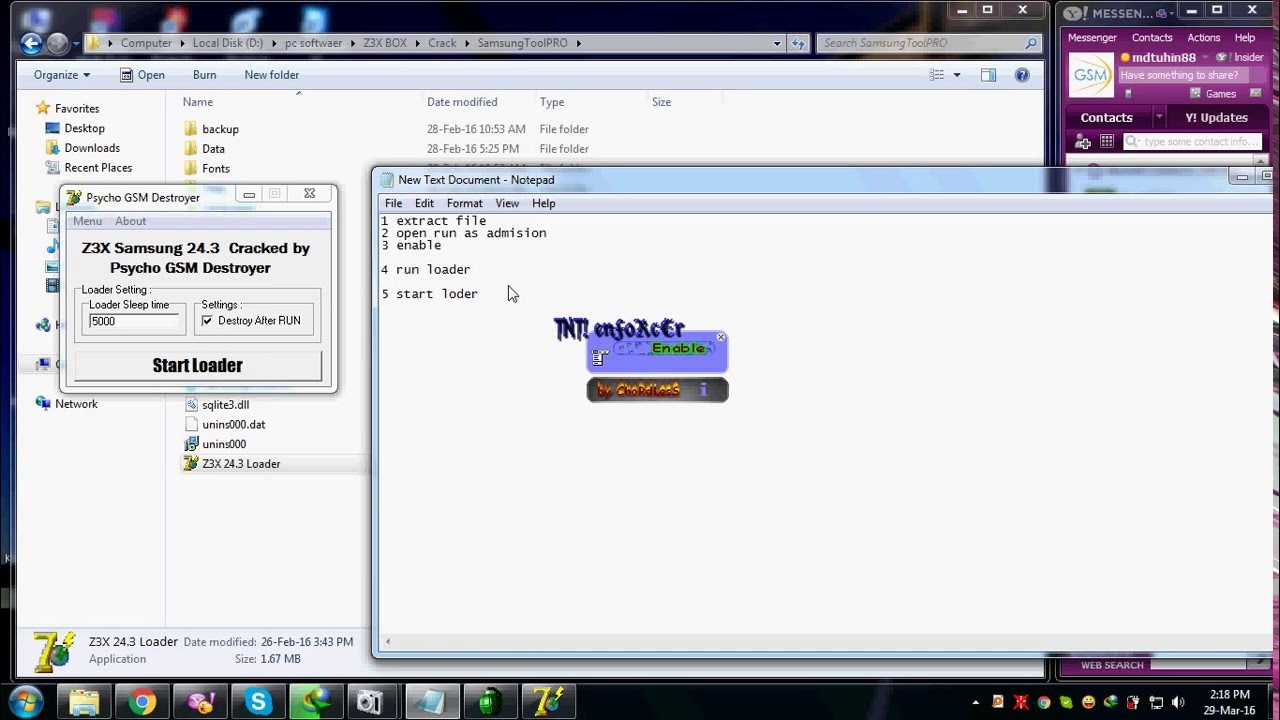Open Notepad's Edit menu
This screenshot has width=1280, height=720.
coord(424,203)
